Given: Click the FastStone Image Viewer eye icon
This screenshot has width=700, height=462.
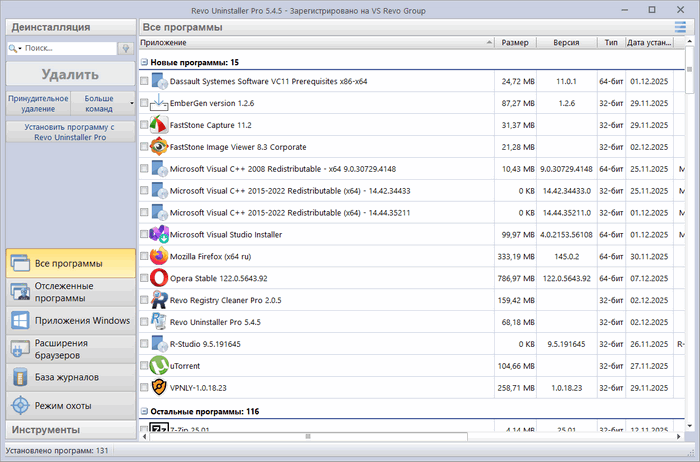Looking at the screenshot, I should [160, 147].
